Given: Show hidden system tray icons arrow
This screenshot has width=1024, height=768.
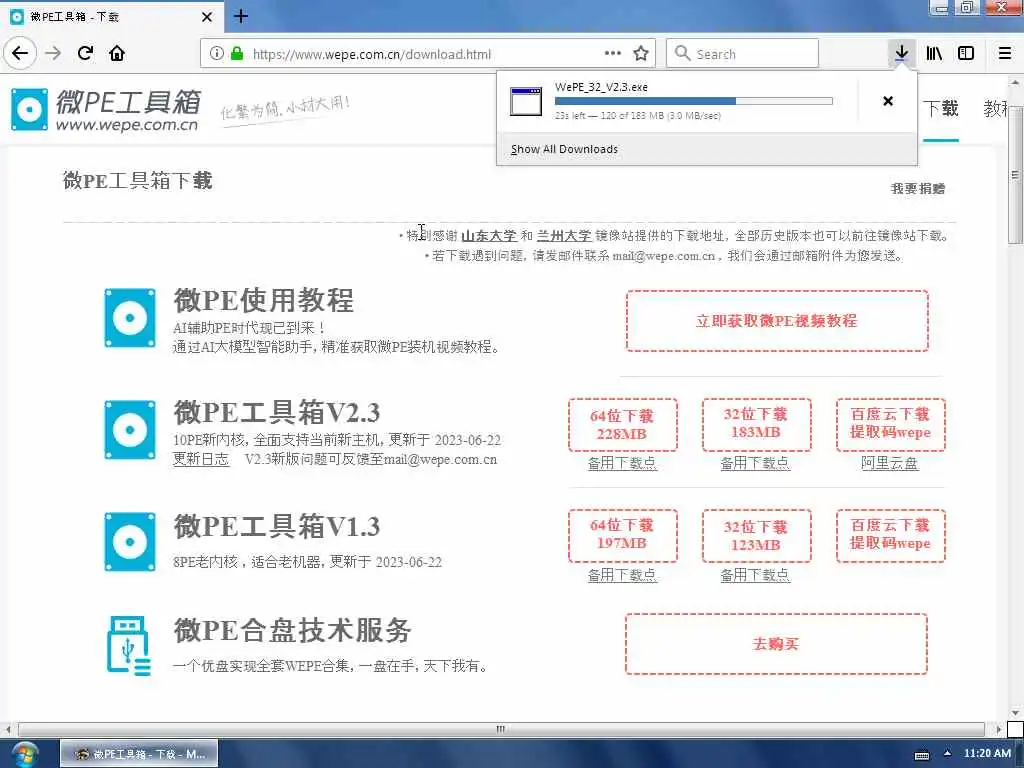Looking at the screenshot, I should (948, 753).
